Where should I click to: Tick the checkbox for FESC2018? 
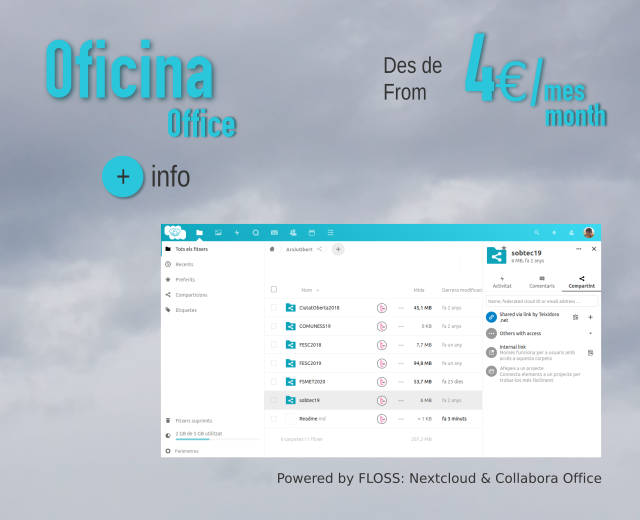(x=274, y=345)
